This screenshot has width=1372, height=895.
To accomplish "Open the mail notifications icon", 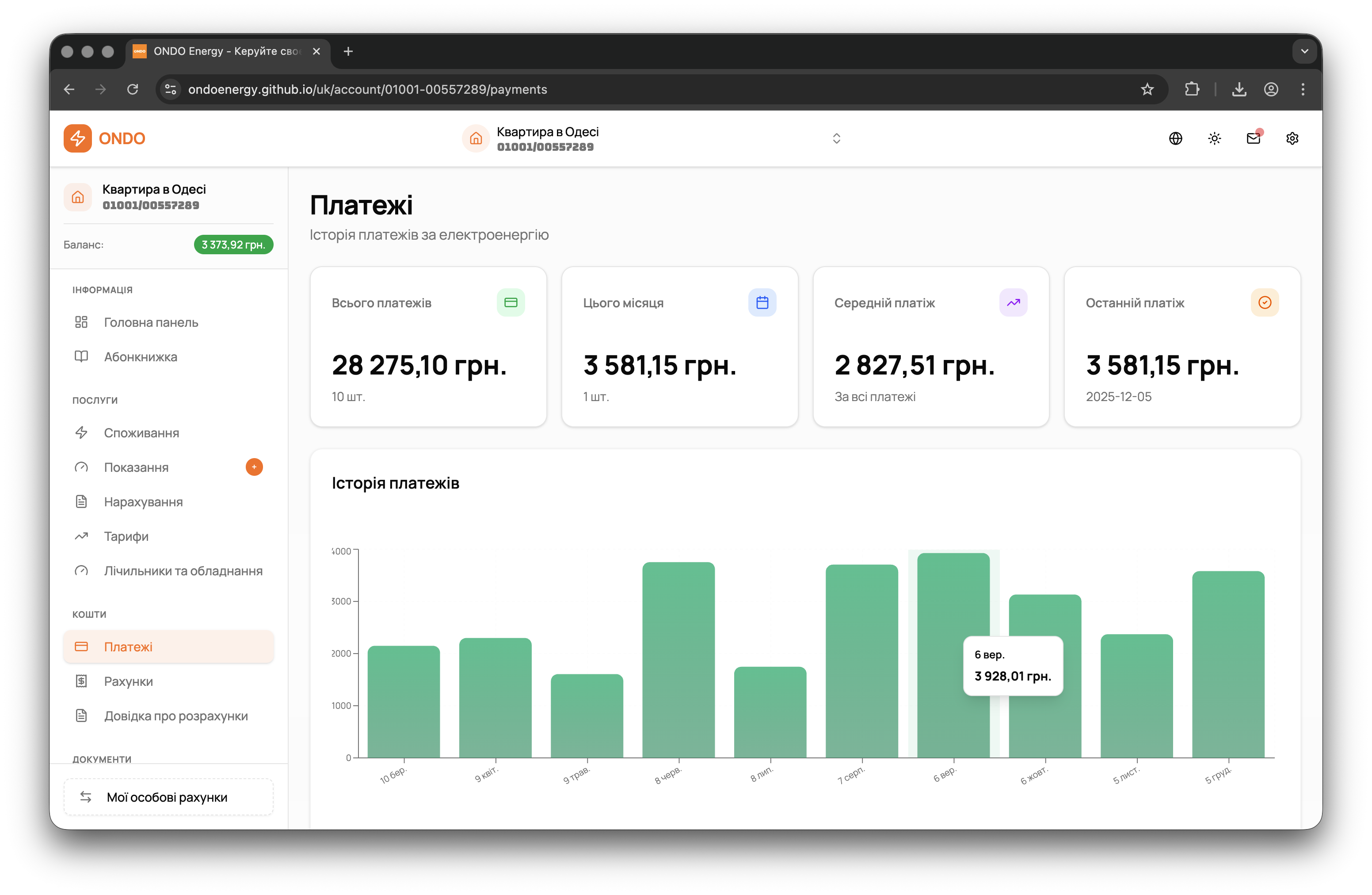I will coord(1253,138).
